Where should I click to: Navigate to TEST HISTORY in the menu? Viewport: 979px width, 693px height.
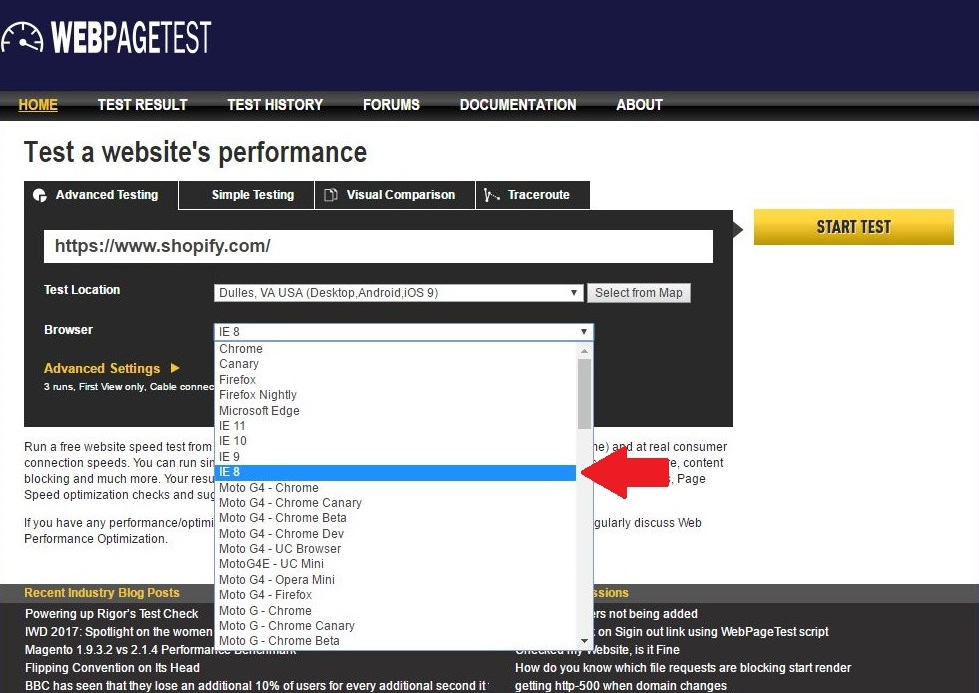[275, 105]
